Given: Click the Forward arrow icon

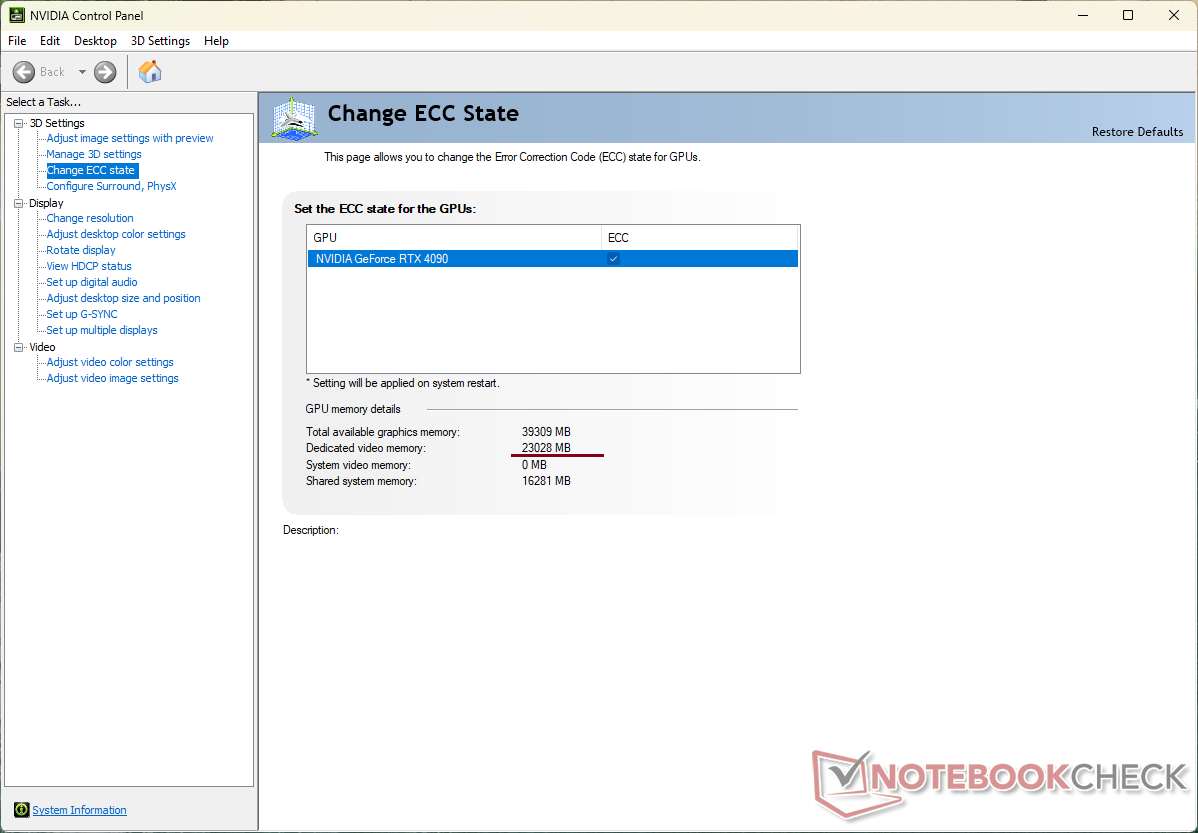Looking at the screenshot, I should click(x=105, y=72).
